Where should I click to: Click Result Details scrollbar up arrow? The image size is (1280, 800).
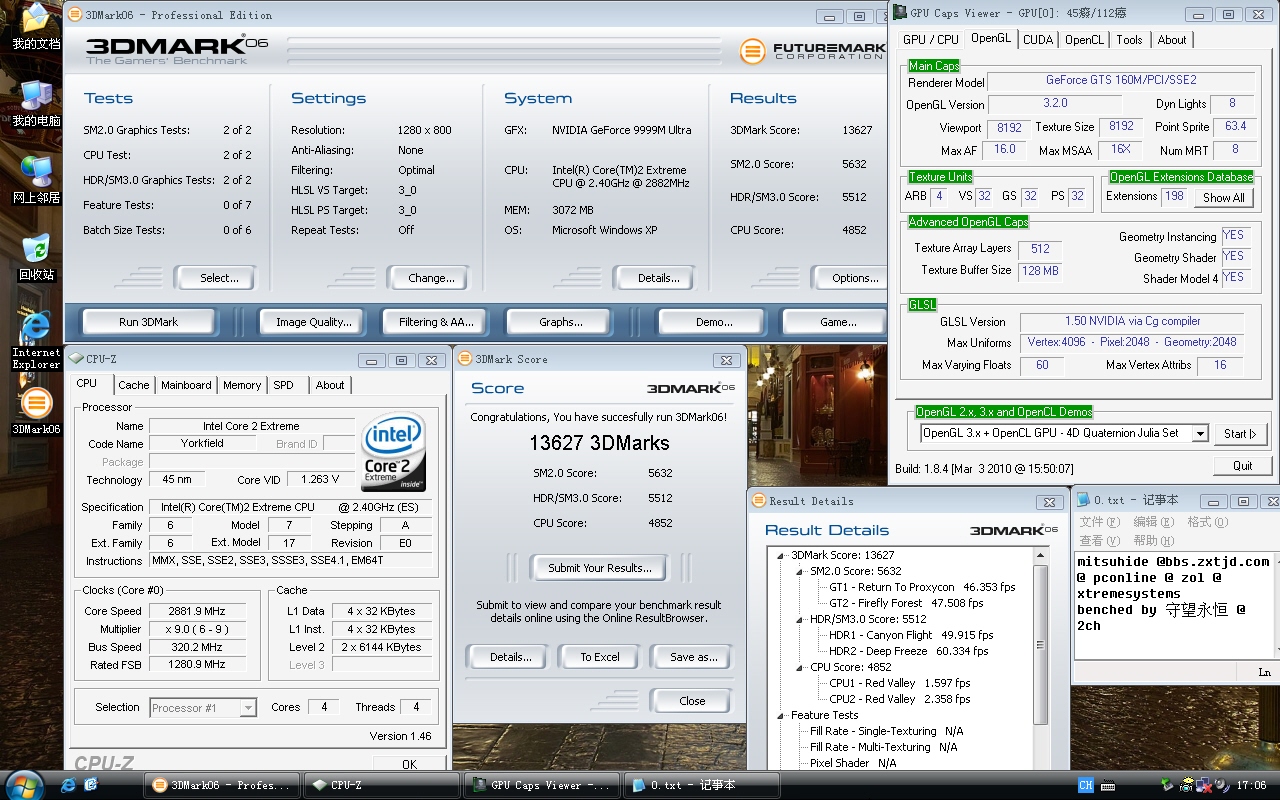point(1040,556)
